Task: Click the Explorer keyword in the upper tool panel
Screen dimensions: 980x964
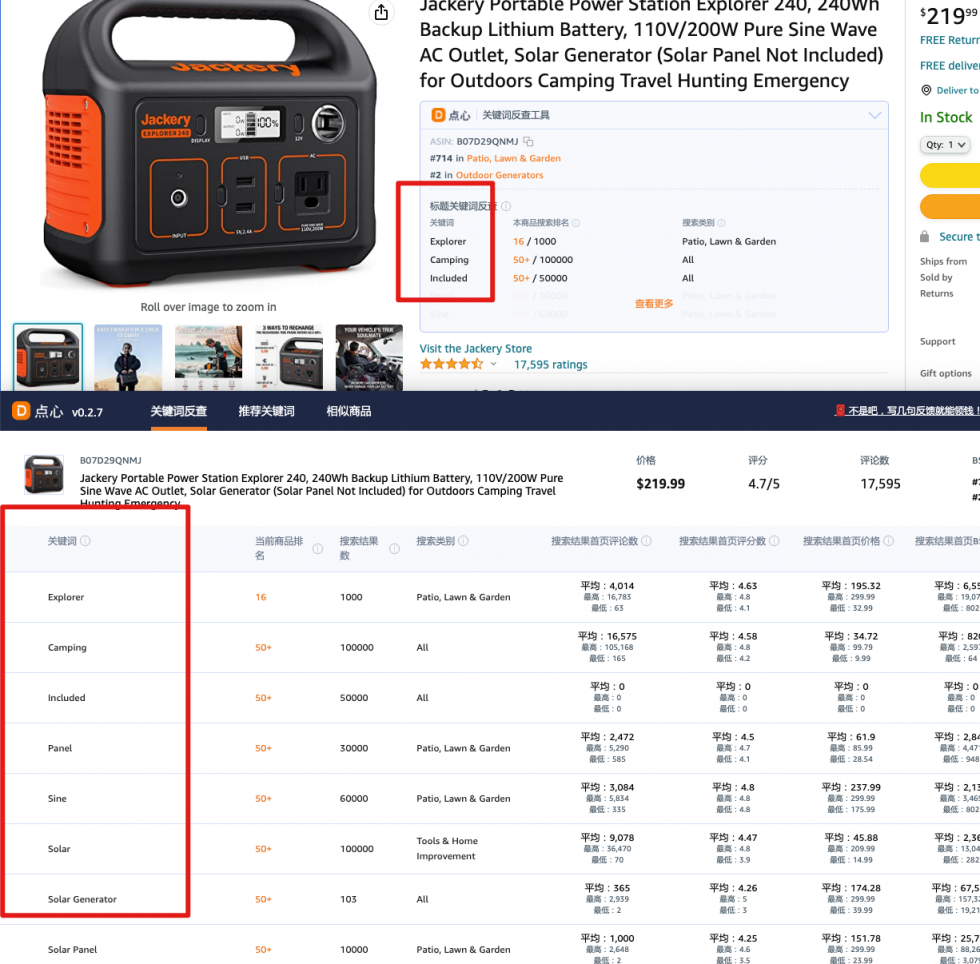Action: coord(448,241)
